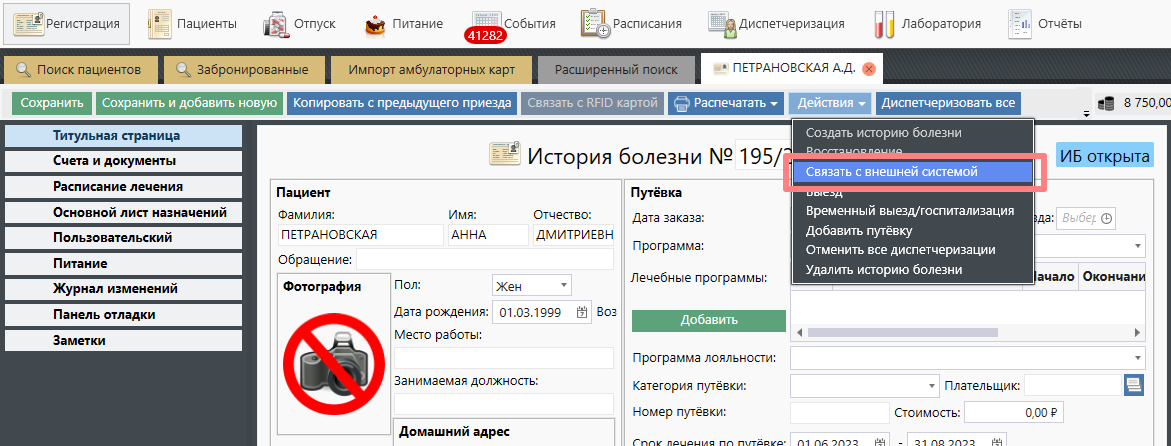Viewport: 1171px width, 446px height.
Task: Open the Распечатать print dropdown
Action: click(726, 103)
